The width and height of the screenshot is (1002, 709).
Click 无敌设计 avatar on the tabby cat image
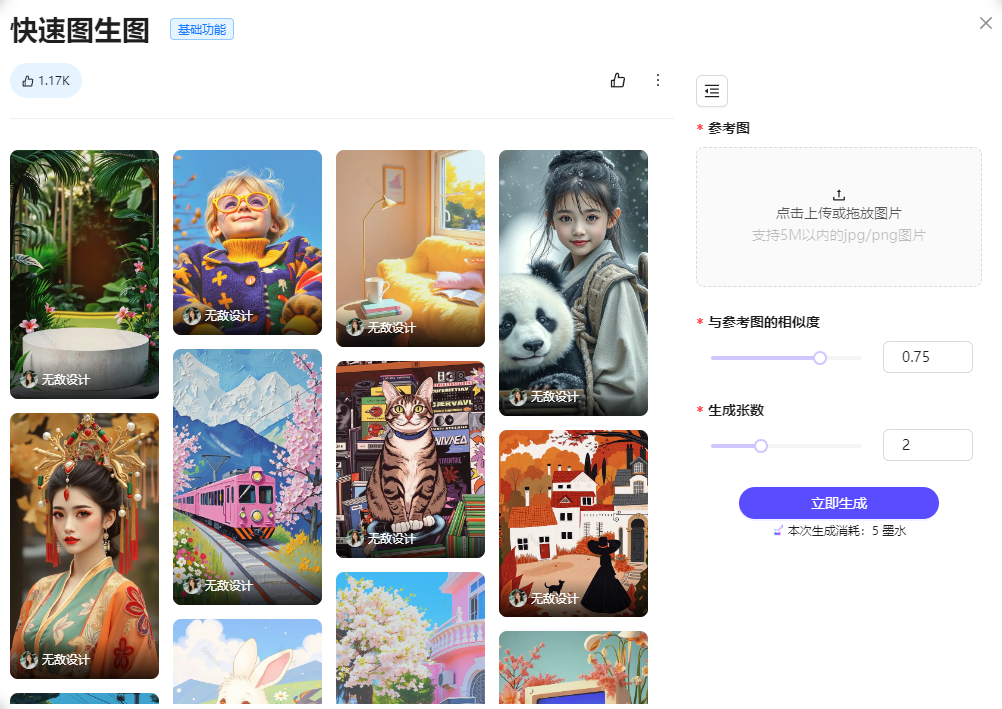click(x=355, y=539)
